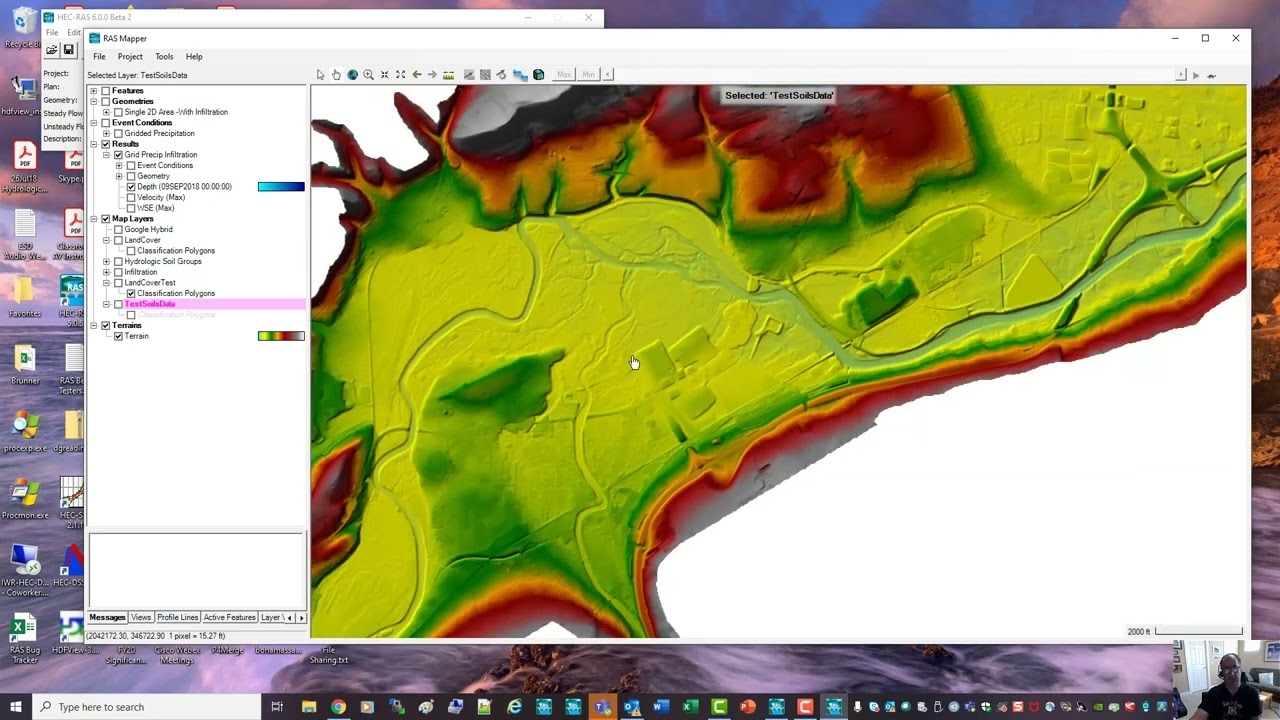Click the zoom to full extent icon
The height and width of the screenshot is (720, 1280).
400,75
